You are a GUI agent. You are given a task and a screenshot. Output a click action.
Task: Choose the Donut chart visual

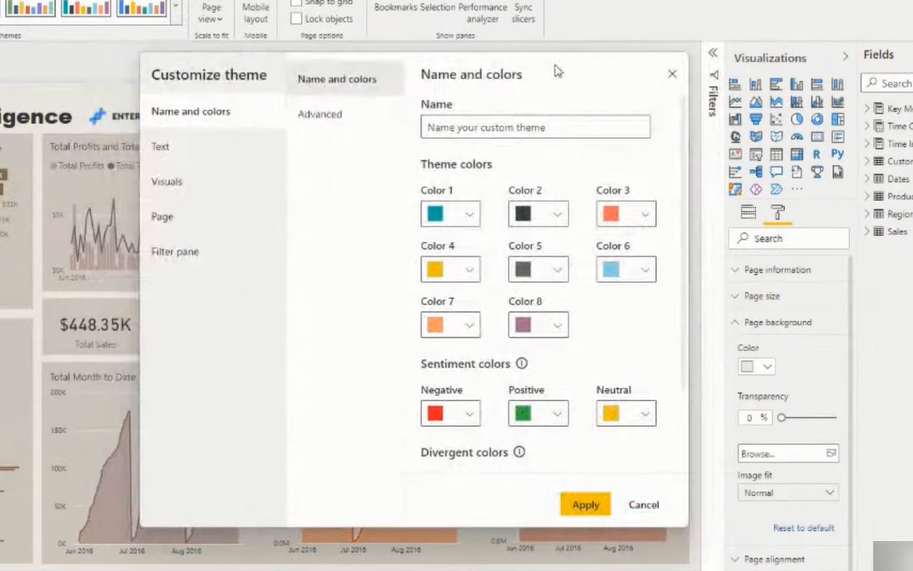(x=818, y=119)
